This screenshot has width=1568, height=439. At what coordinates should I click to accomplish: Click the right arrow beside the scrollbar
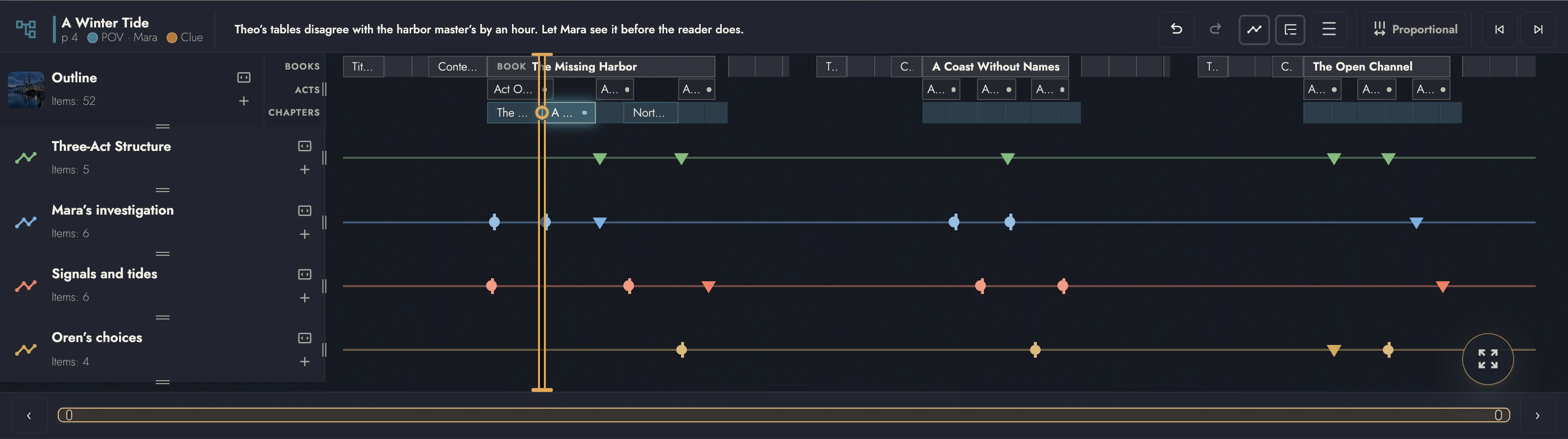pos(1537,415)
